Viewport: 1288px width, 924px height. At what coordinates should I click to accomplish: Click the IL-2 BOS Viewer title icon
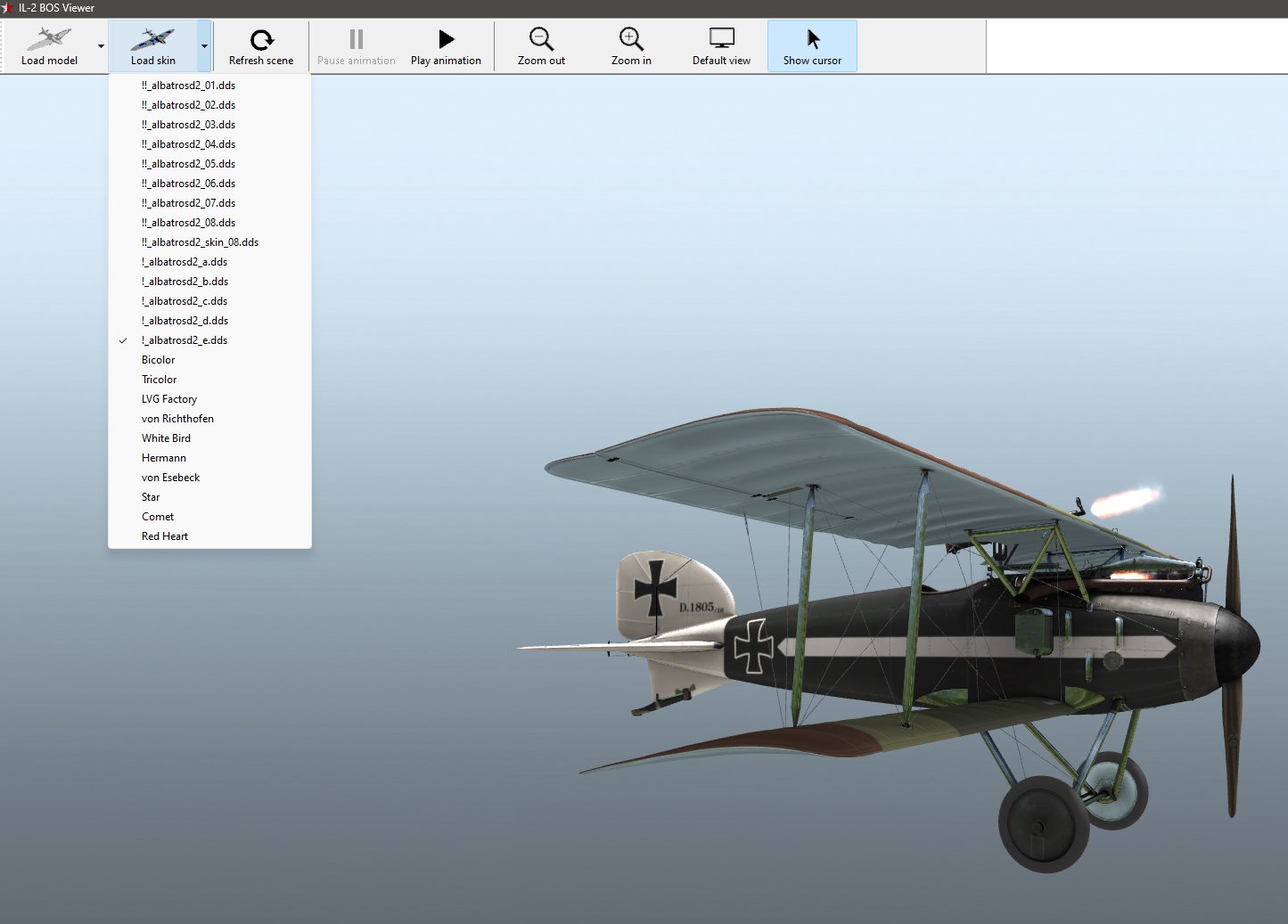pos(7,8)
